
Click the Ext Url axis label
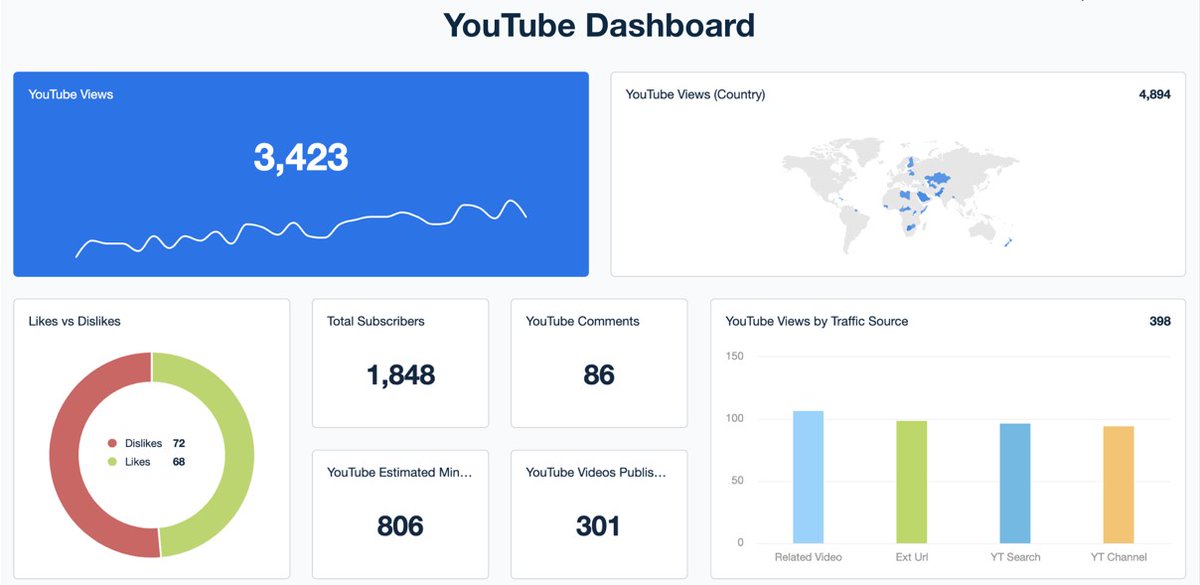[x=912, y=557]
